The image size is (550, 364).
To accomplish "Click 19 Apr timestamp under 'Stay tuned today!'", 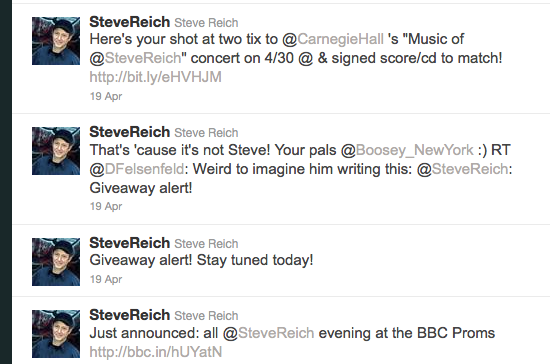I will pos(106,279).
